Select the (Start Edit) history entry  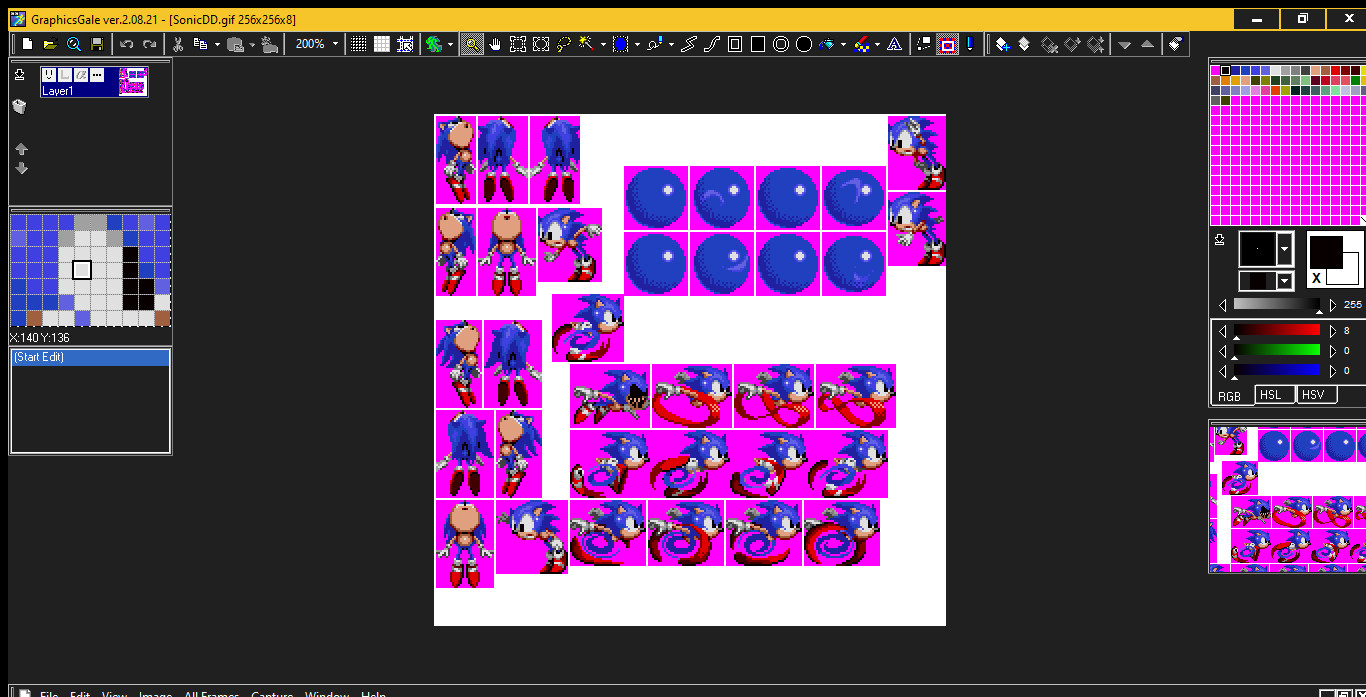pyautogui.click(x=90, y=357)
